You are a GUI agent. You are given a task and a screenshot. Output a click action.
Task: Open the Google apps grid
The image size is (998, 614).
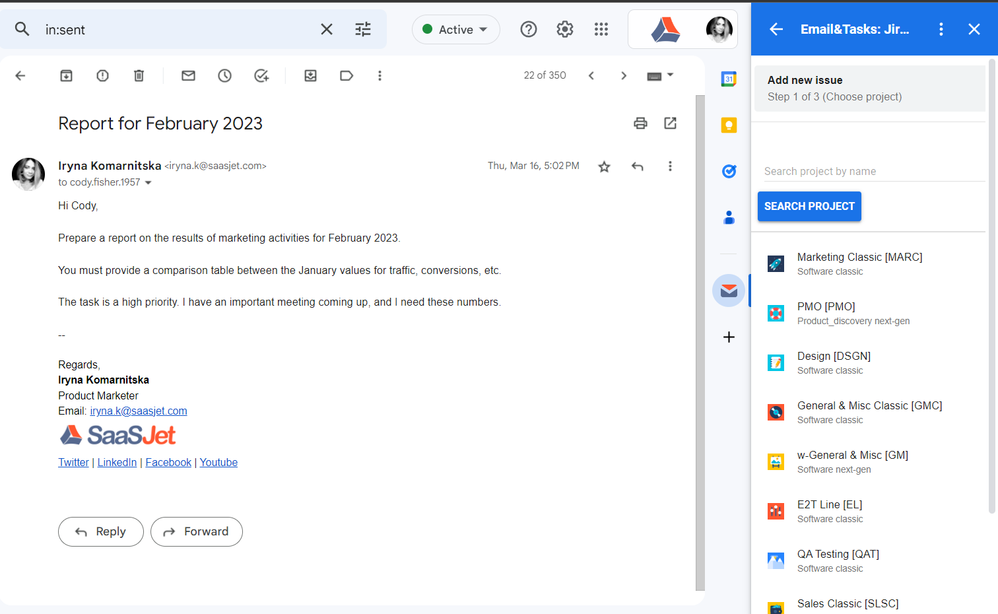[x=601, y=29]
